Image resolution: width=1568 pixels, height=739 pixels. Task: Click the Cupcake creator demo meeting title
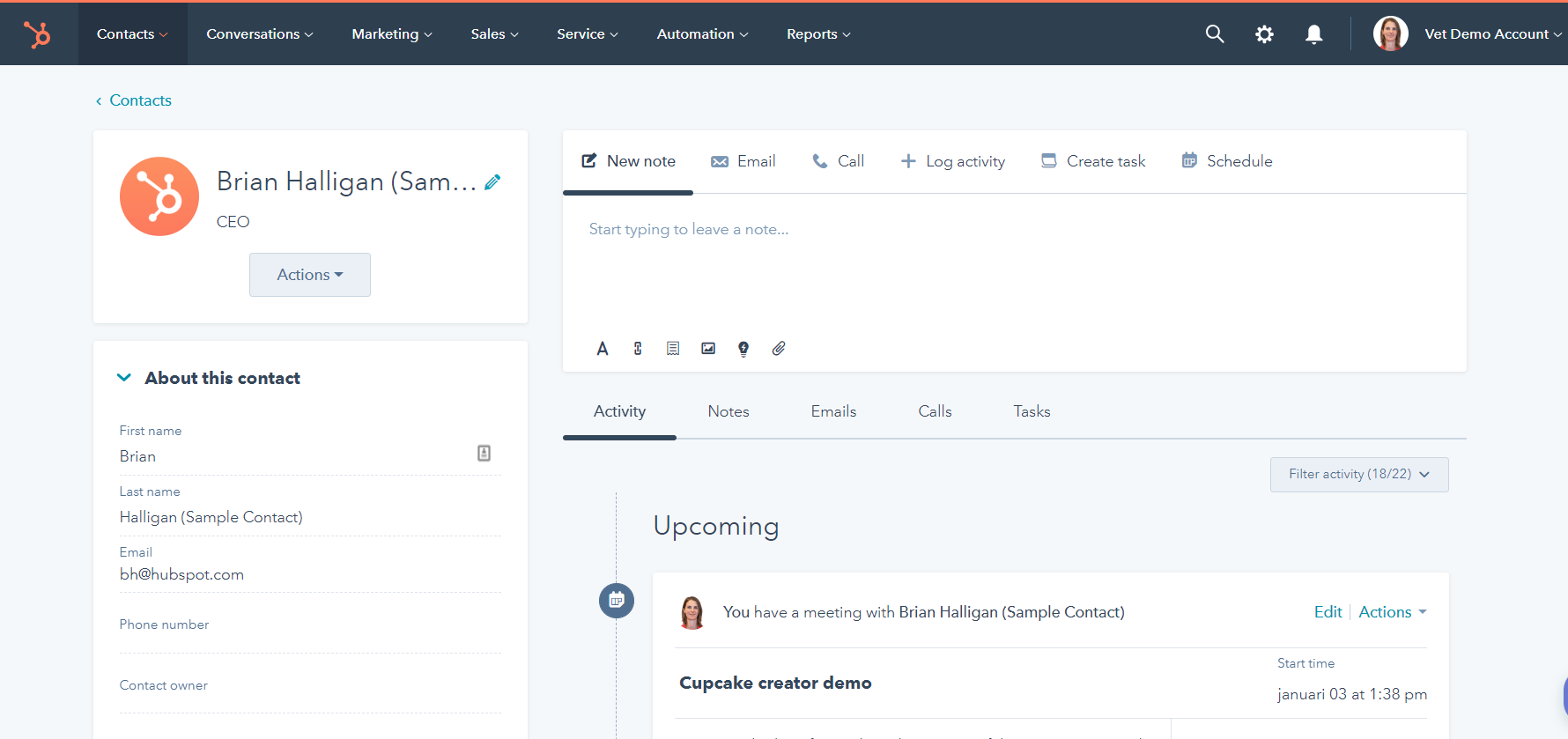click(x=775, y=683)
